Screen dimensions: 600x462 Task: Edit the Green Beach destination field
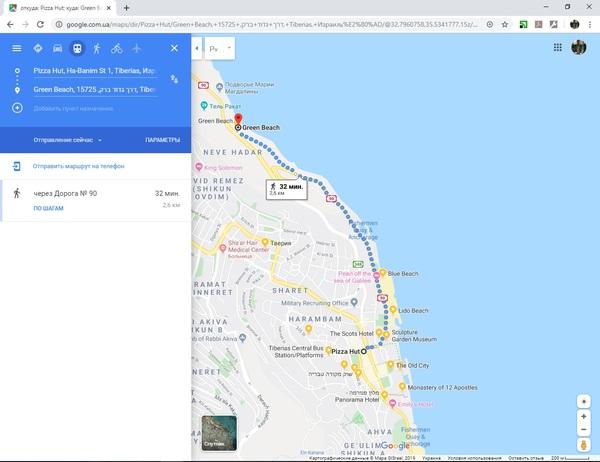click(x=95, y=90)
